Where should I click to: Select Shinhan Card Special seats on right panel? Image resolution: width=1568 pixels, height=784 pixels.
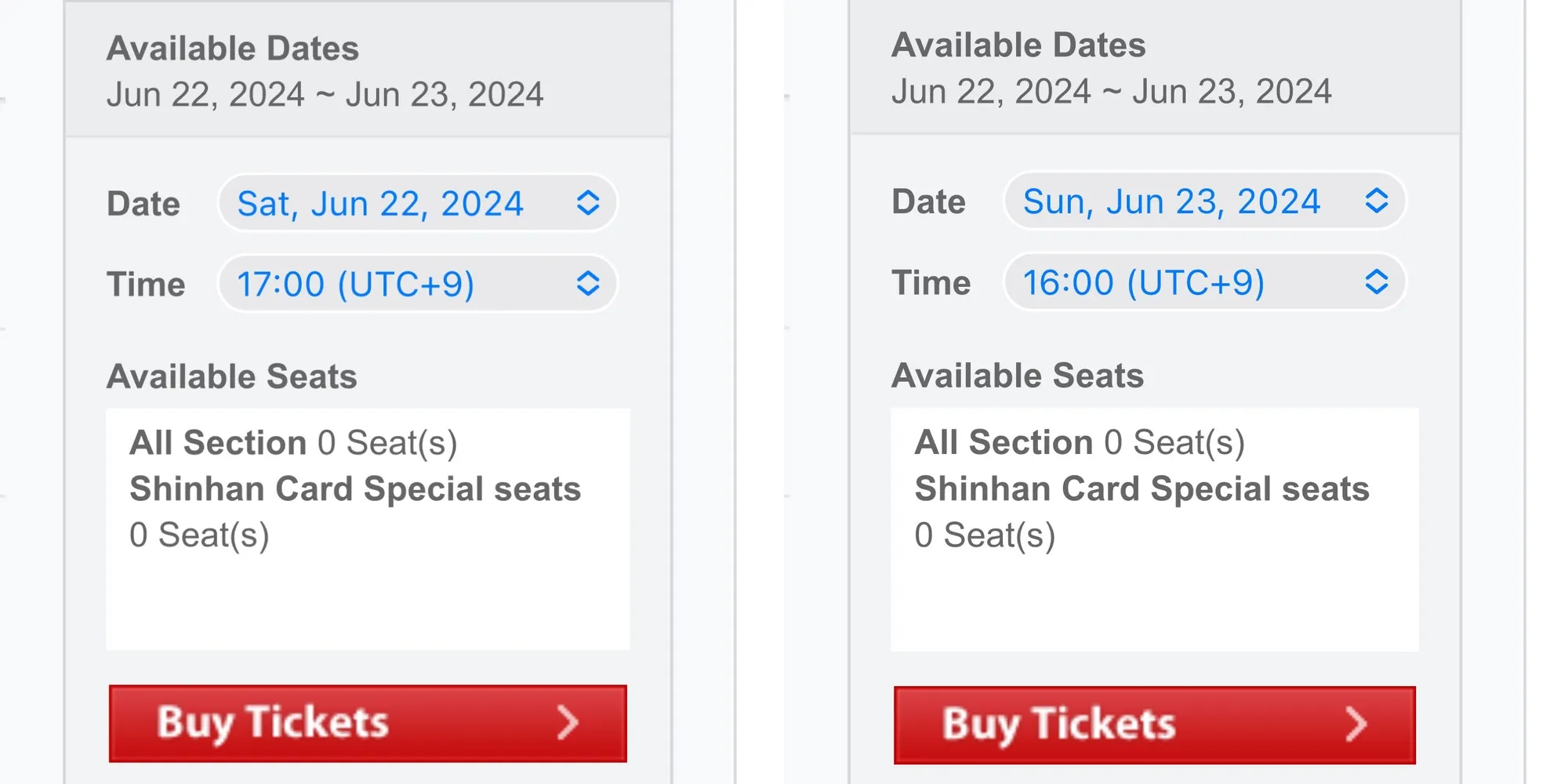(x=1142, y=488)
